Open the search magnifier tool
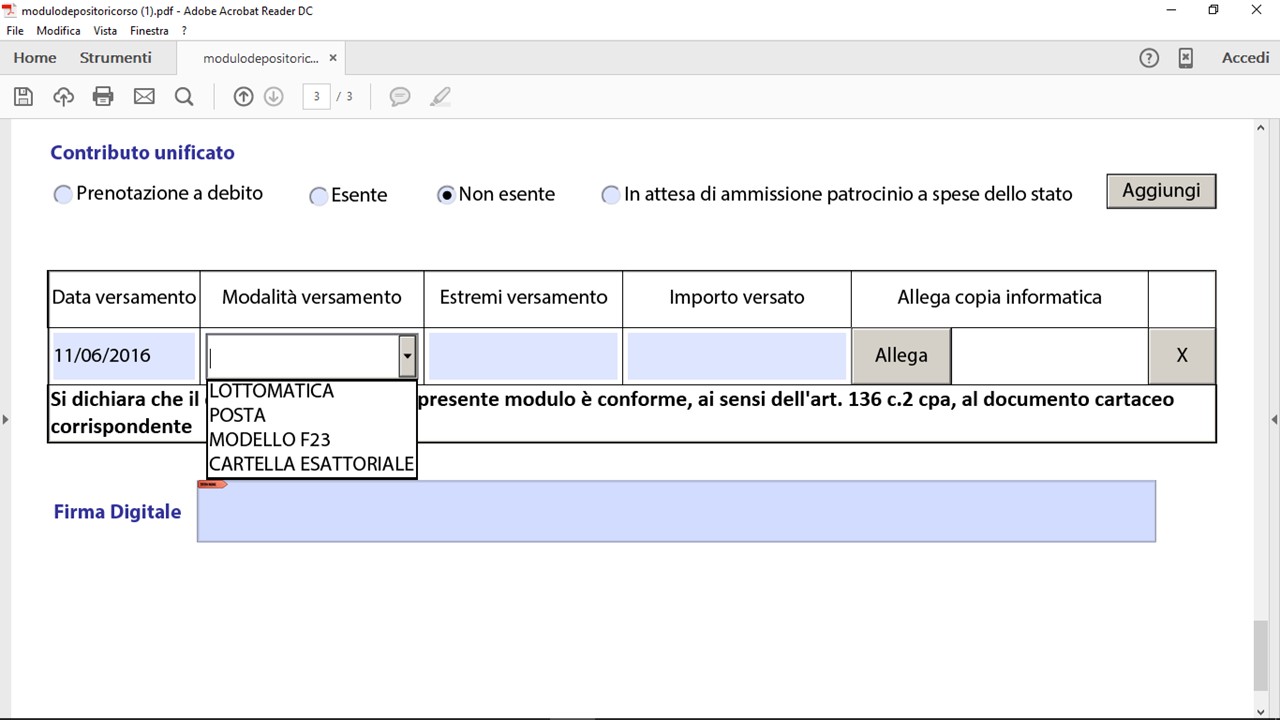 tap(184, 97)
